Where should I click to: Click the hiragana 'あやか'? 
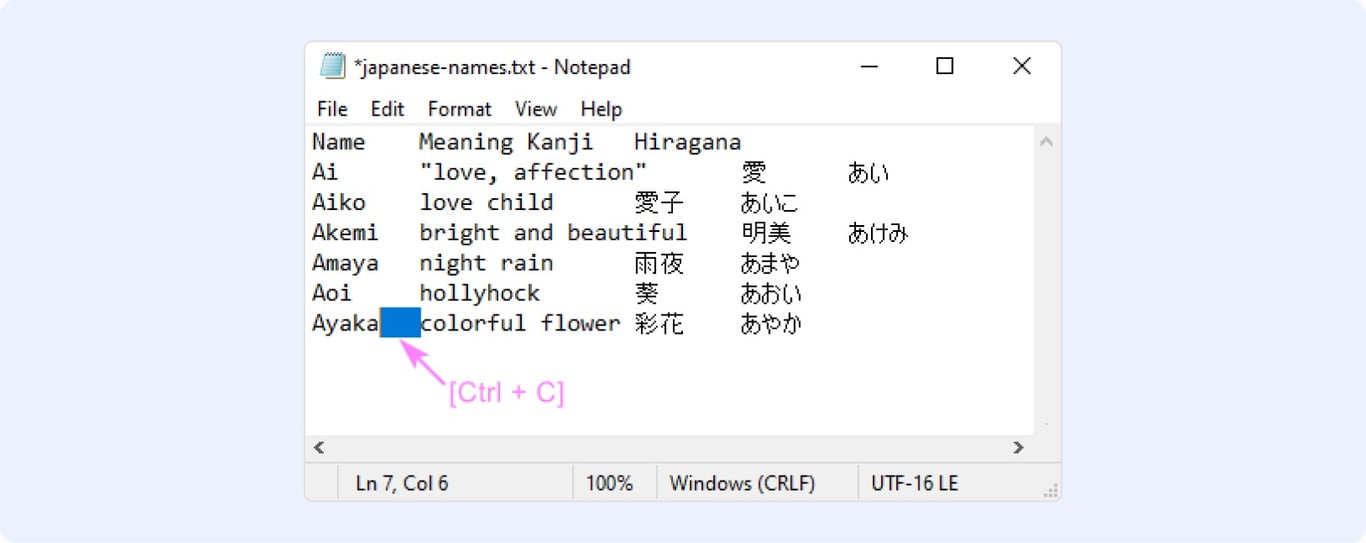(770, 324)
